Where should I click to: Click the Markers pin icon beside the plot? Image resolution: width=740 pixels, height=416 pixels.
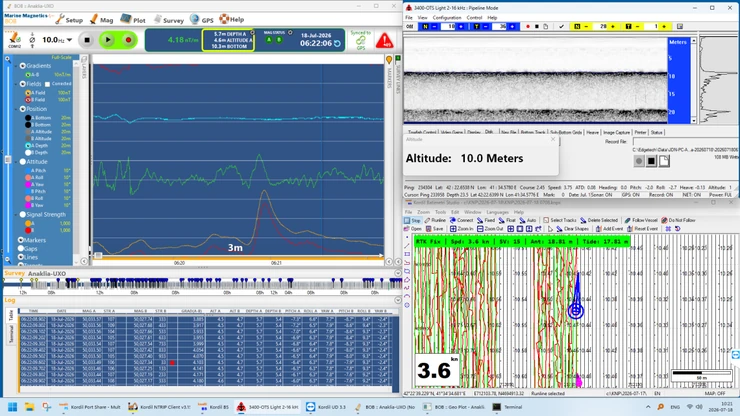coord(389,60)
